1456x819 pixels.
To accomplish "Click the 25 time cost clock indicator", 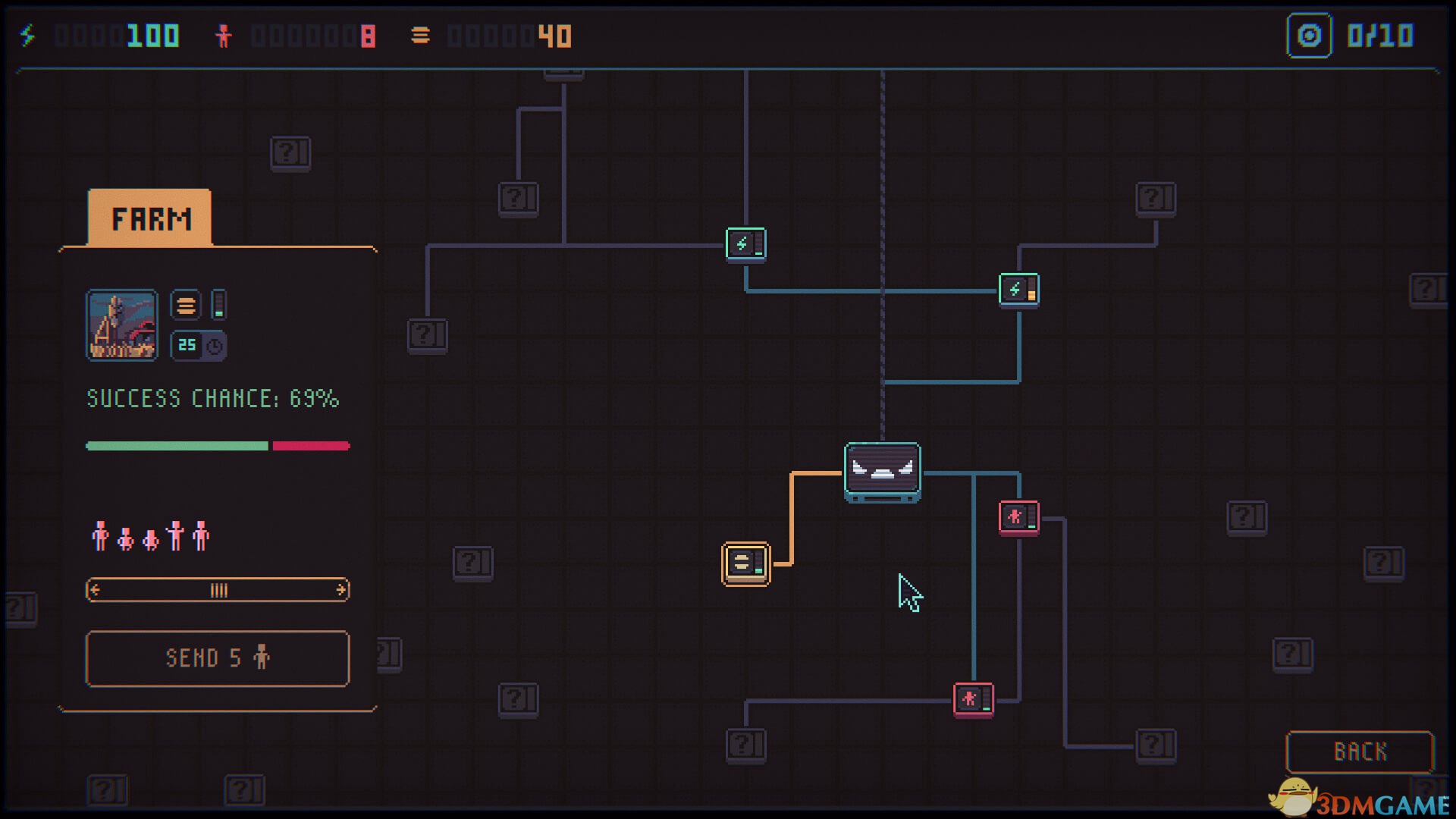I will (199, 346).
